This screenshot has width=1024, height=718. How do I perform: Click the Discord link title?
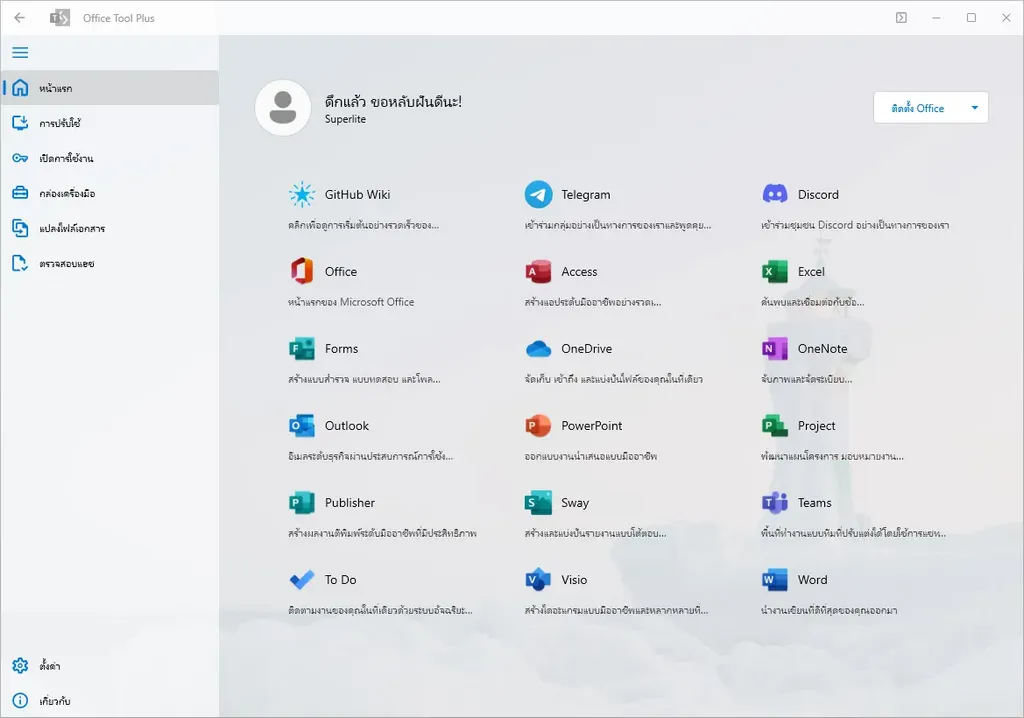tap(818, 195)
